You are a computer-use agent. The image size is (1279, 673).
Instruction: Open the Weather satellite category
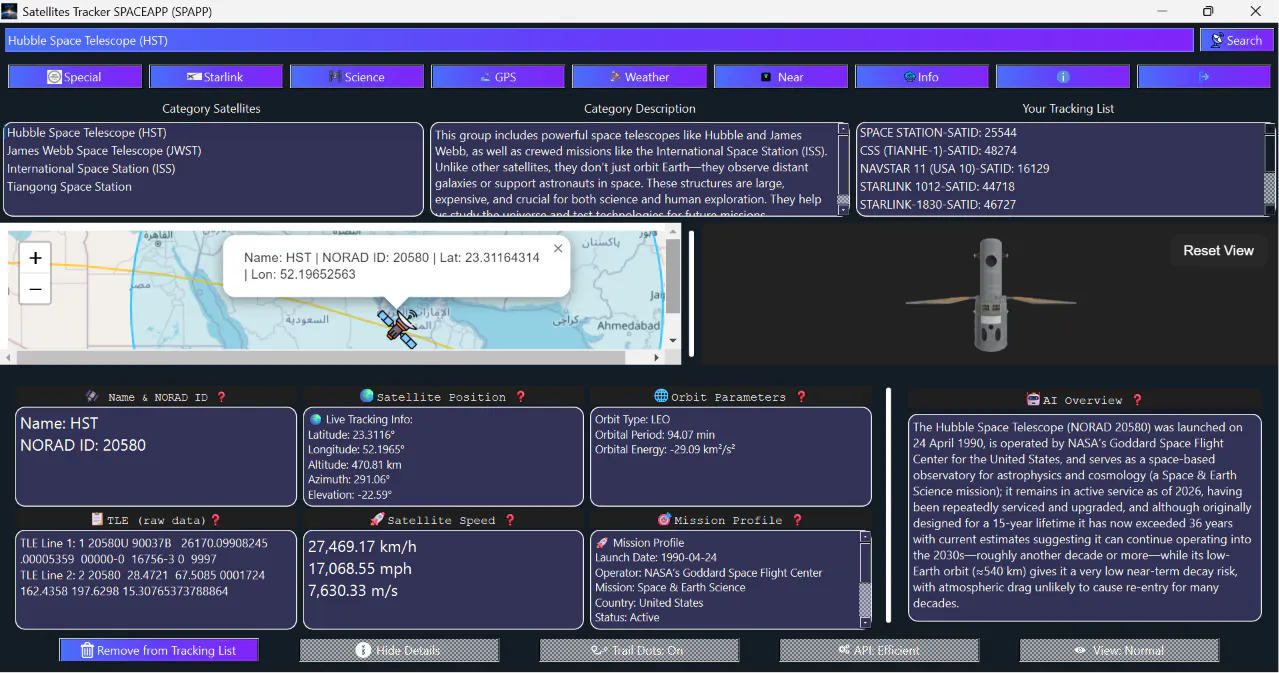(x=639, y=77)
